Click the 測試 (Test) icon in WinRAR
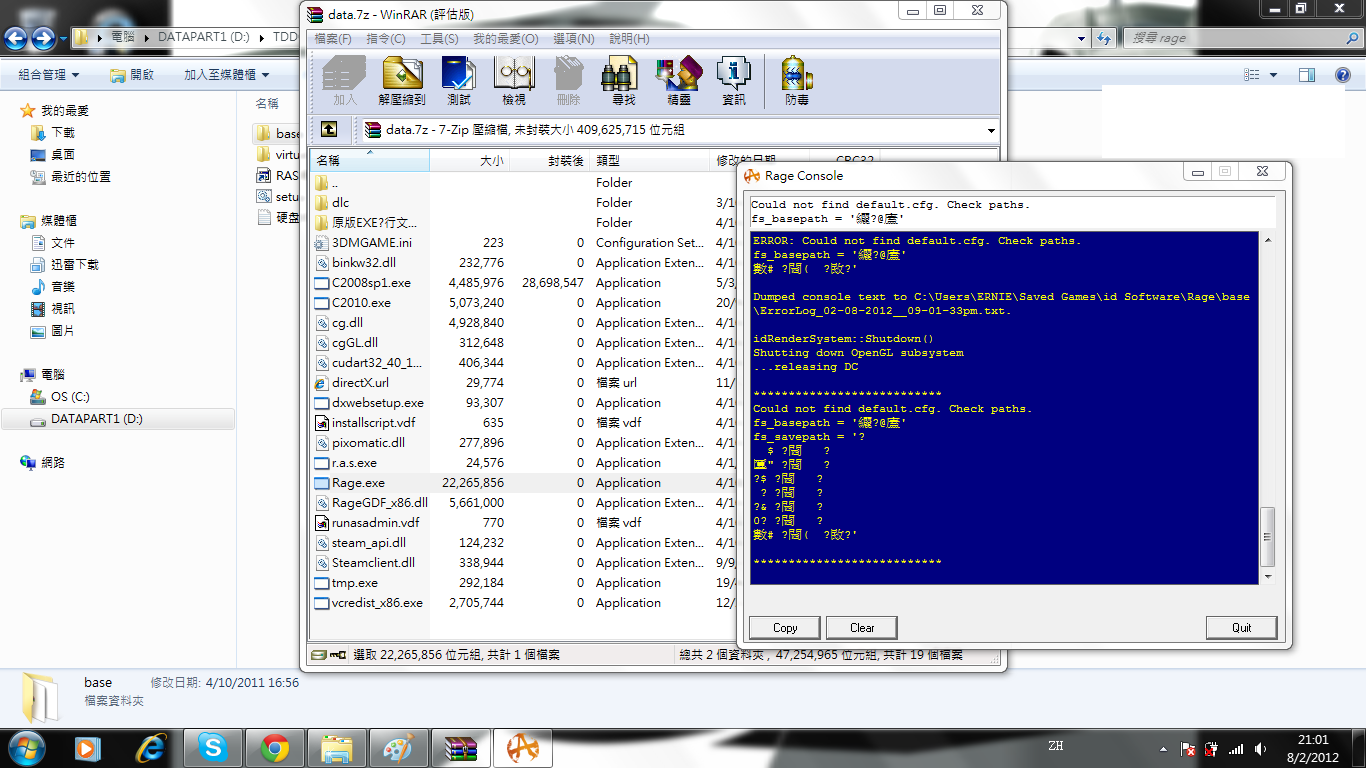The height and width of the screenshot is (768, 1366). pos(459,81)
